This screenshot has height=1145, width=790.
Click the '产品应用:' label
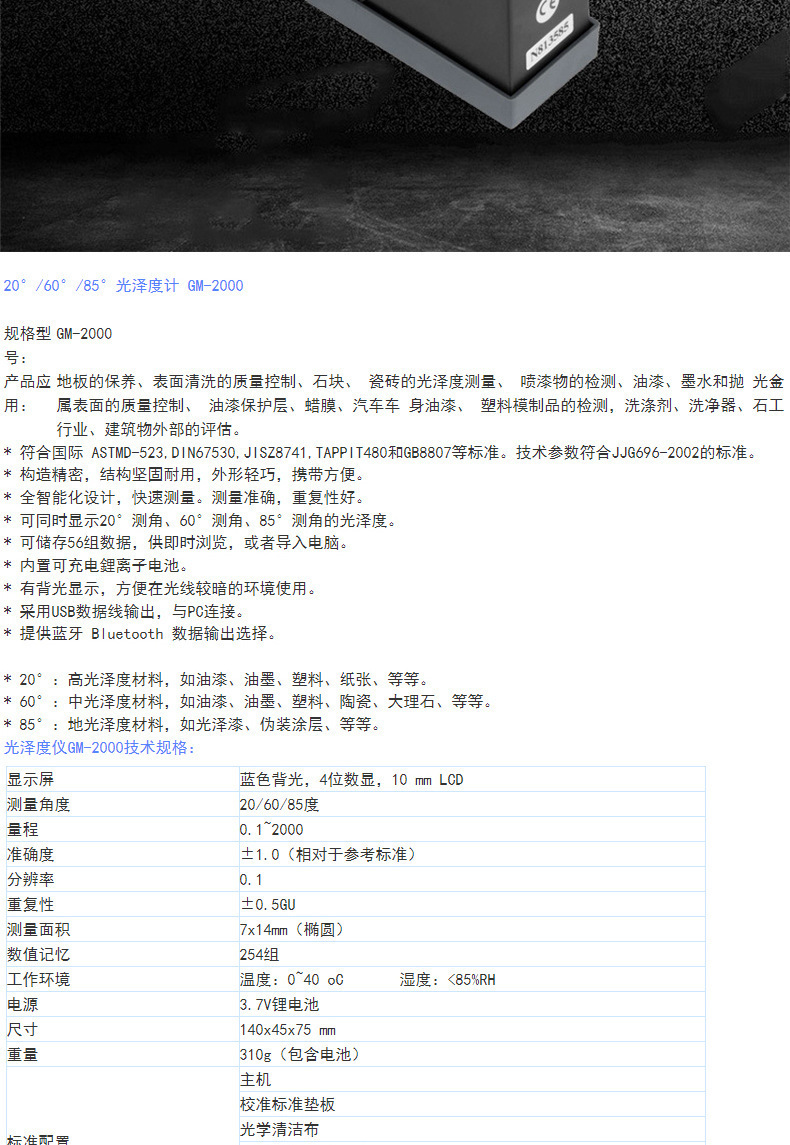coord(27,393)
